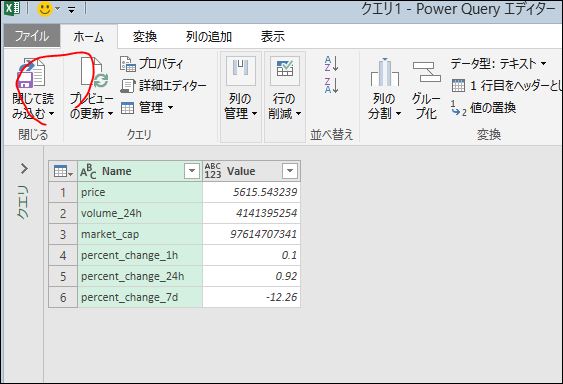Image resolution: width=563 pixels, height=384 pixels.
Task: Open the データ型: テキスト dropdown
Action: click(x=498, y=64)
